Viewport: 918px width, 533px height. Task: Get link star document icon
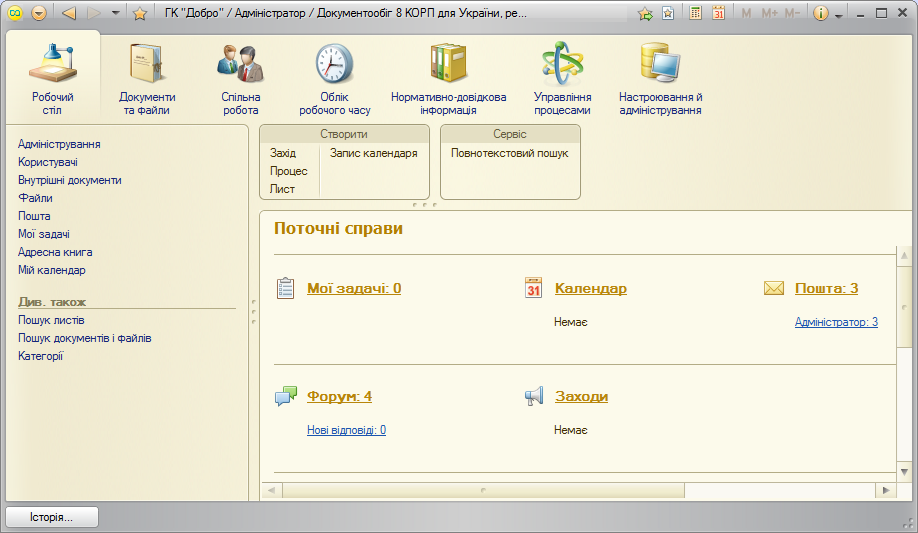(668, 13)
